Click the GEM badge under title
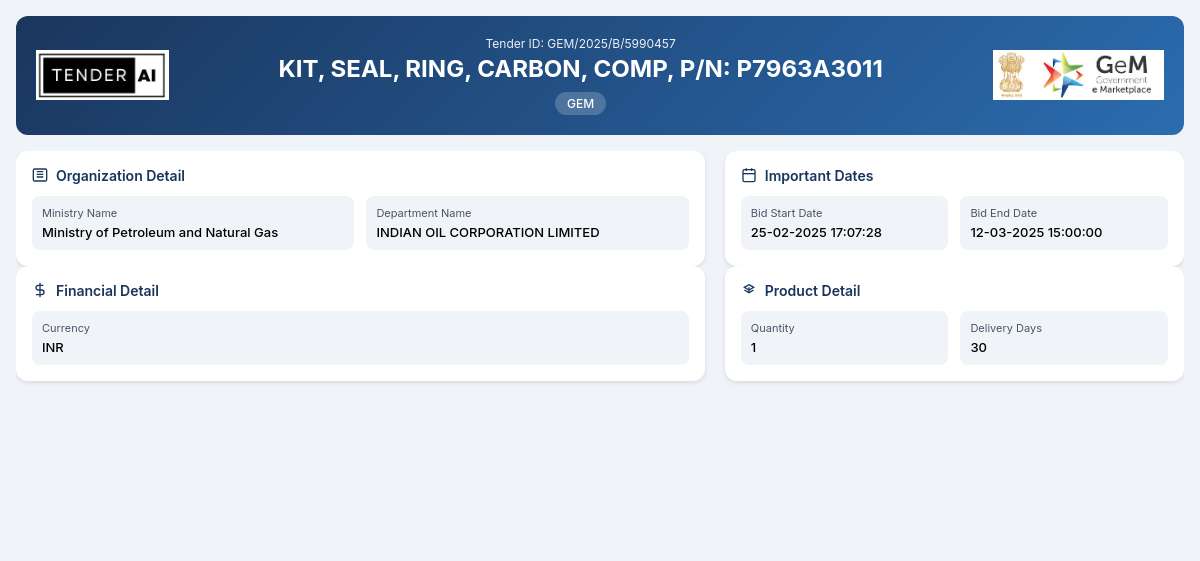 tap(580, 103)
